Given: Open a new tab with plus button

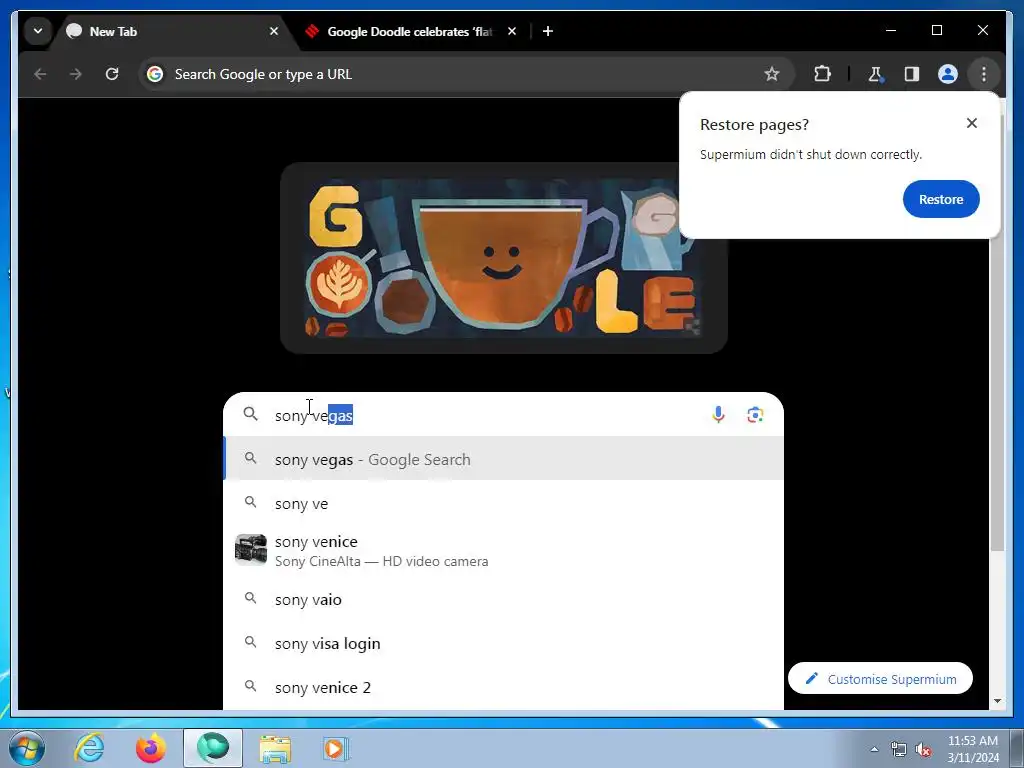Looking at the screenshot, I should (548, 31).
